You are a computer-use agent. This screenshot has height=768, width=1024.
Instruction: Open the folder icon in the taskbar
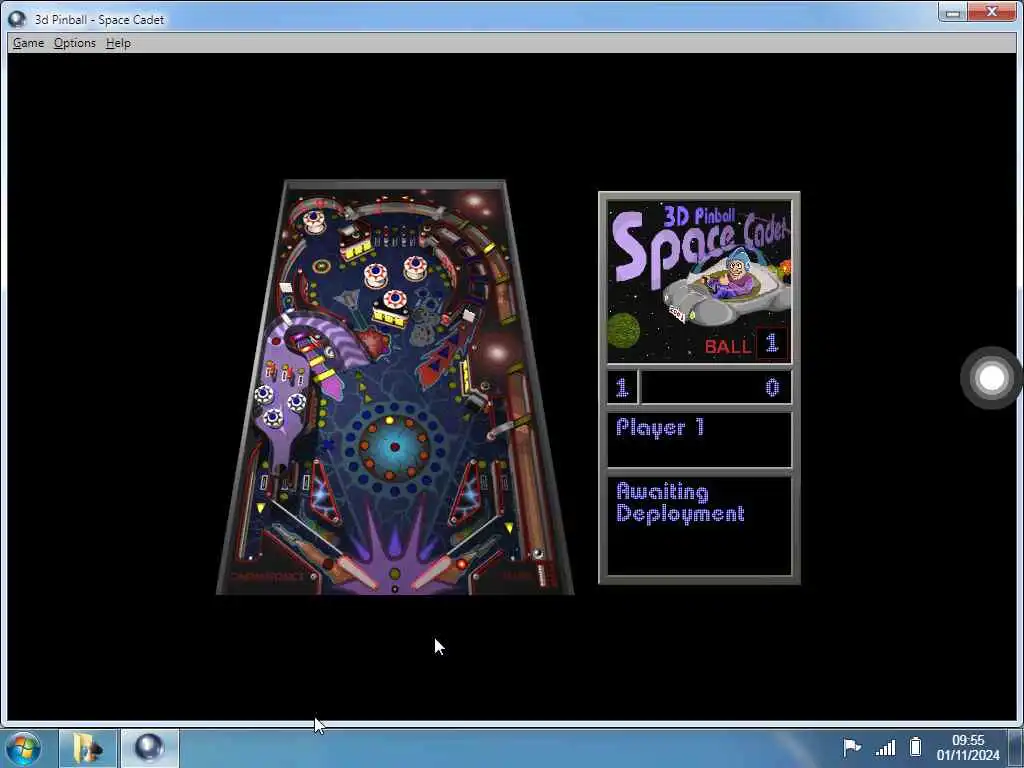88,748
